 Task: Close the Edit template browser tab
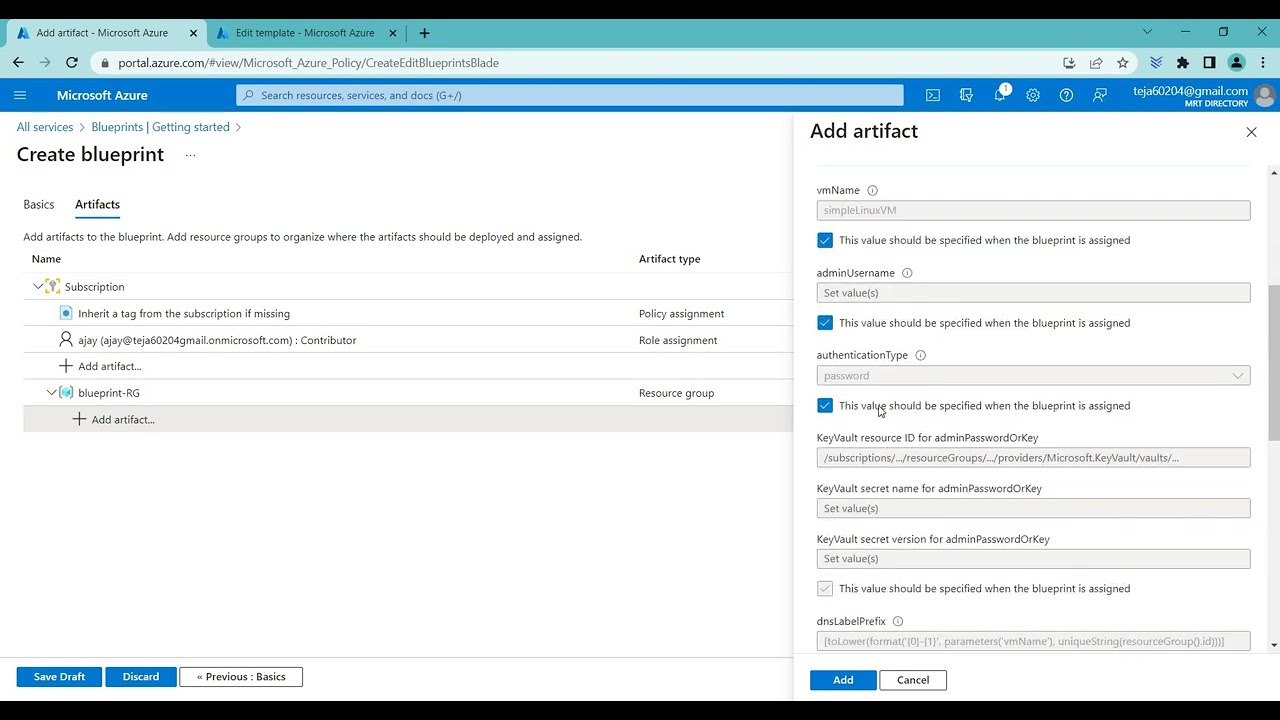click(x=393, y=33)
